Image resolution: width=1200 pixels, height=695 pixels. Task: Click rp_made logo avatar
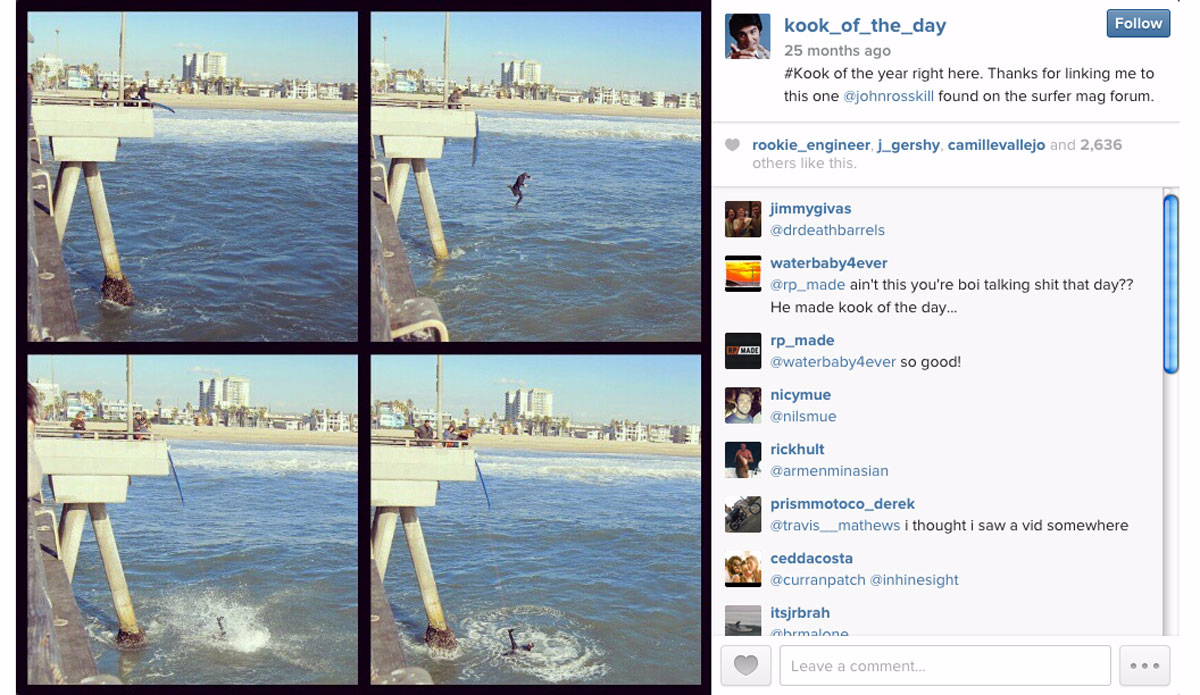743,350
